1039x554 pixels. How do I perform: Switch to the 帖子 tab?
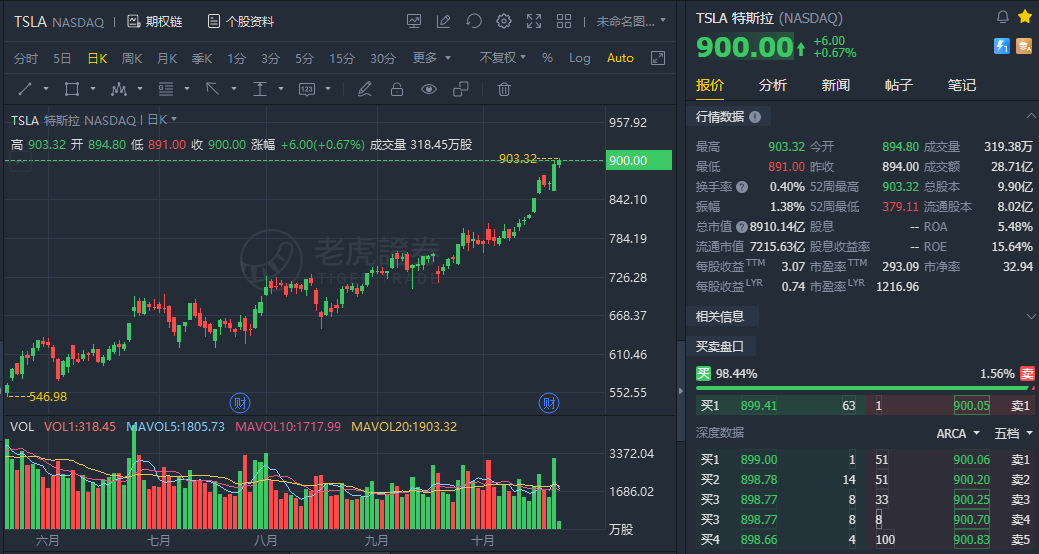click(x=899, y=85)
